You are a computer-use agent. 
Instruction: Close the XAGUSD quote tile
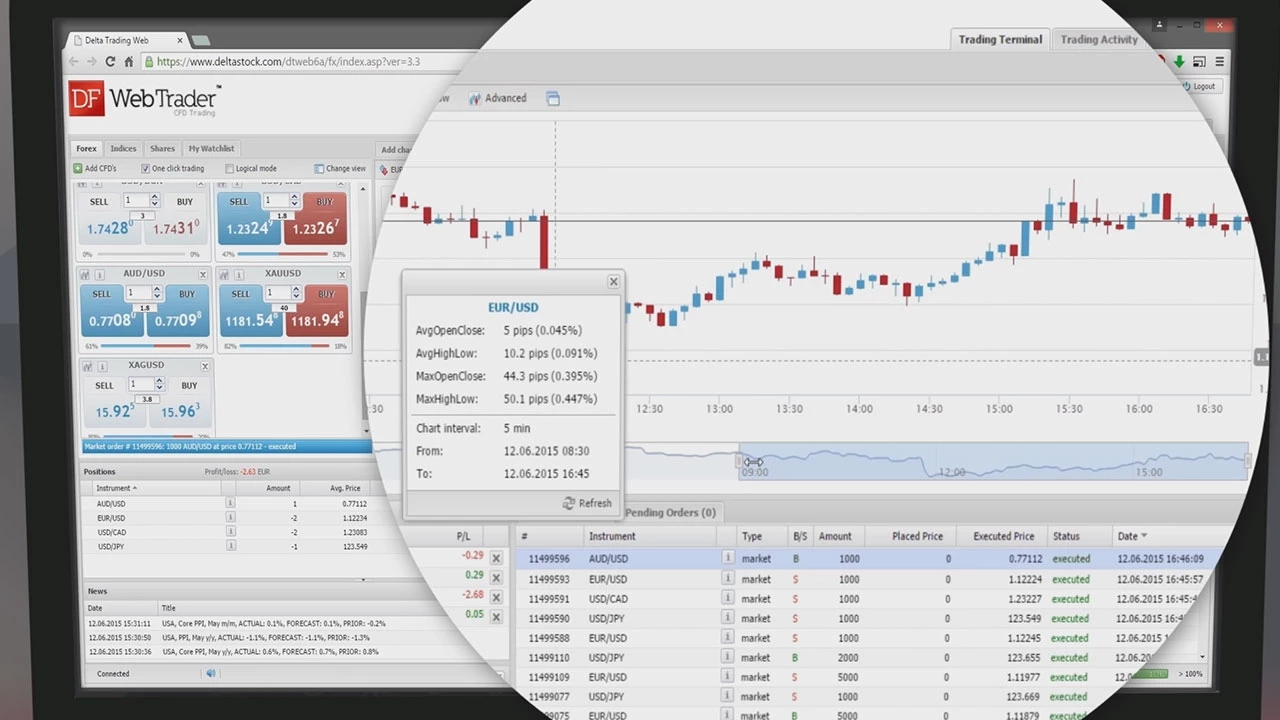pyautogui.click(x=203, y=366)
